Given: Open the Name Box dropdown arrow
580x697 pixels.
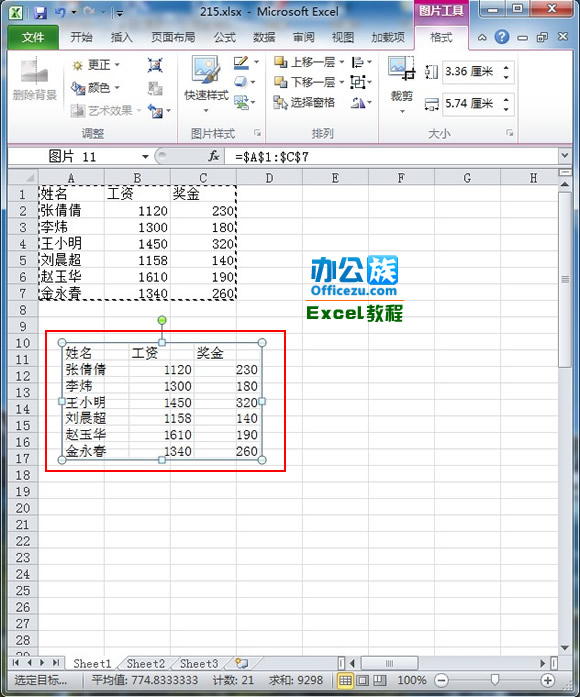Looking at the screenshot, I should click(145, 156).
